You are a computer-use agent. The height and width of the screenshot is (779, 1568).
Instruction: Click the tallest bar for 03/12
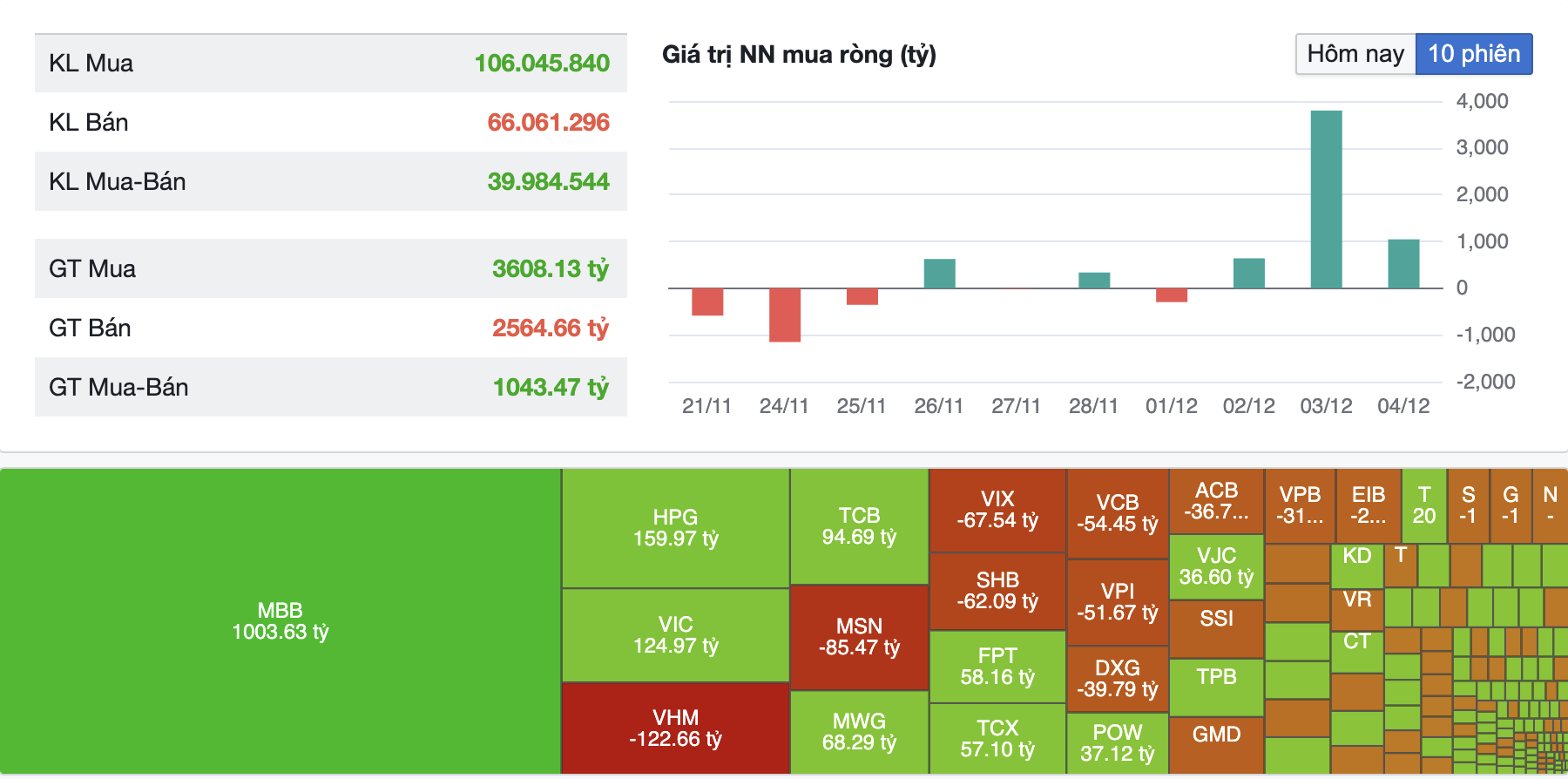1326,199
